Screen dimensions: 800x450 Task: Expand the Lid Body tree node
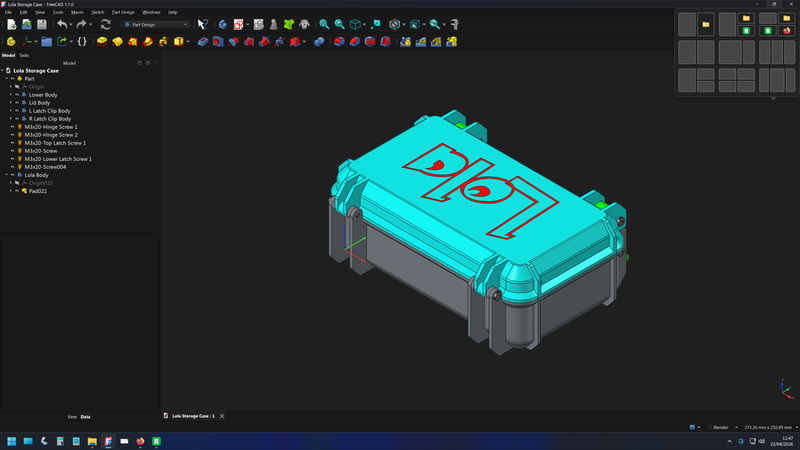(10, 103)
